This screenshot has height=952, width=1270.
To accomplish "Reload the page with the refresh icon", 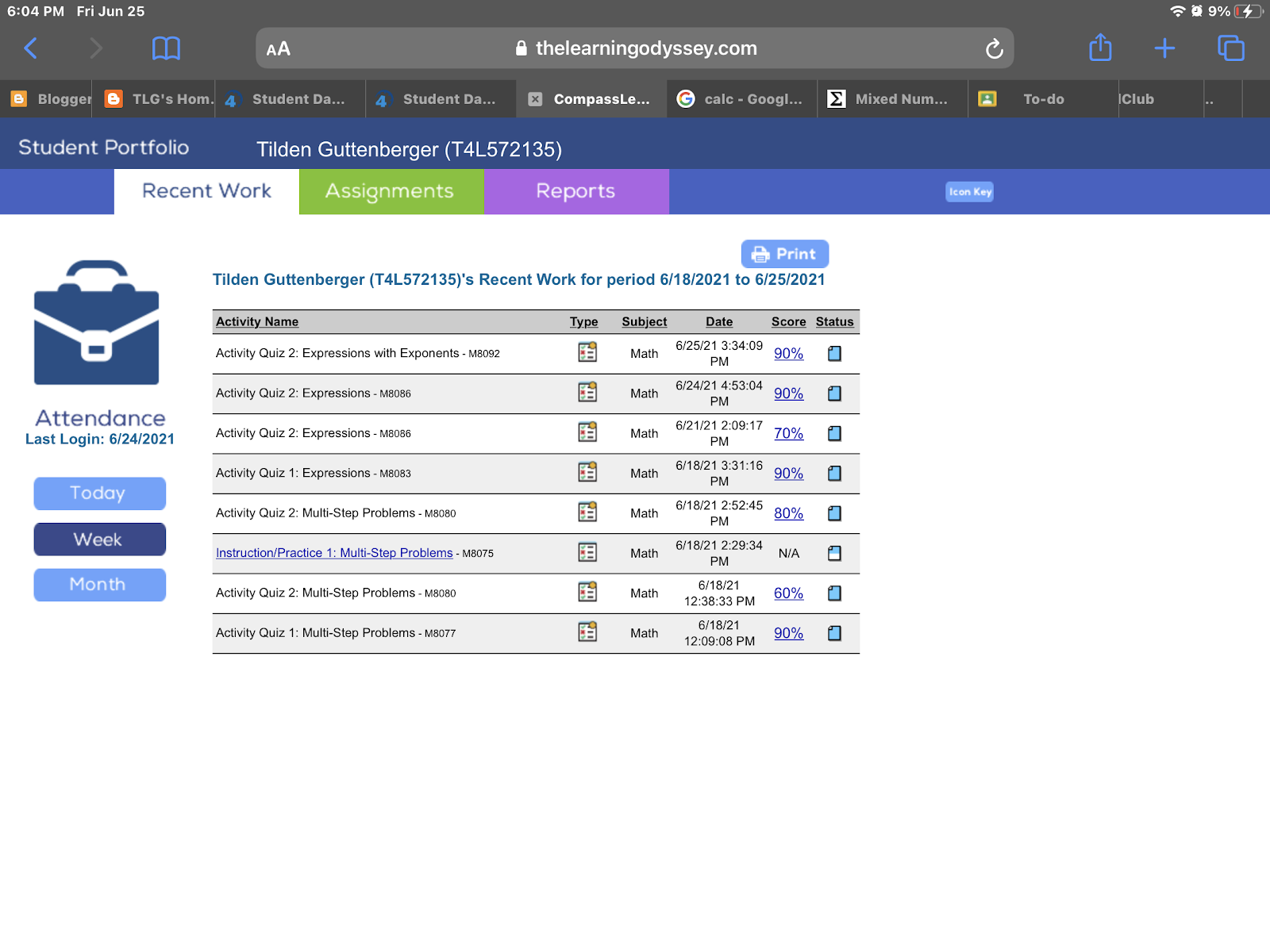I will point(994,49).
